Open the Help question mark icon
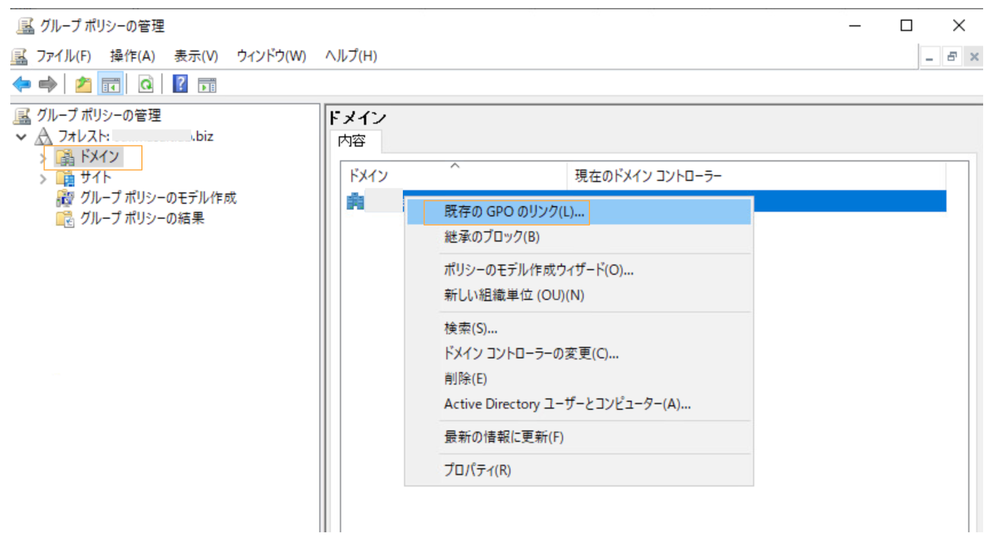The width and height of the screenshot is (998, 553). pyautogui.click(x=180, y=83)
